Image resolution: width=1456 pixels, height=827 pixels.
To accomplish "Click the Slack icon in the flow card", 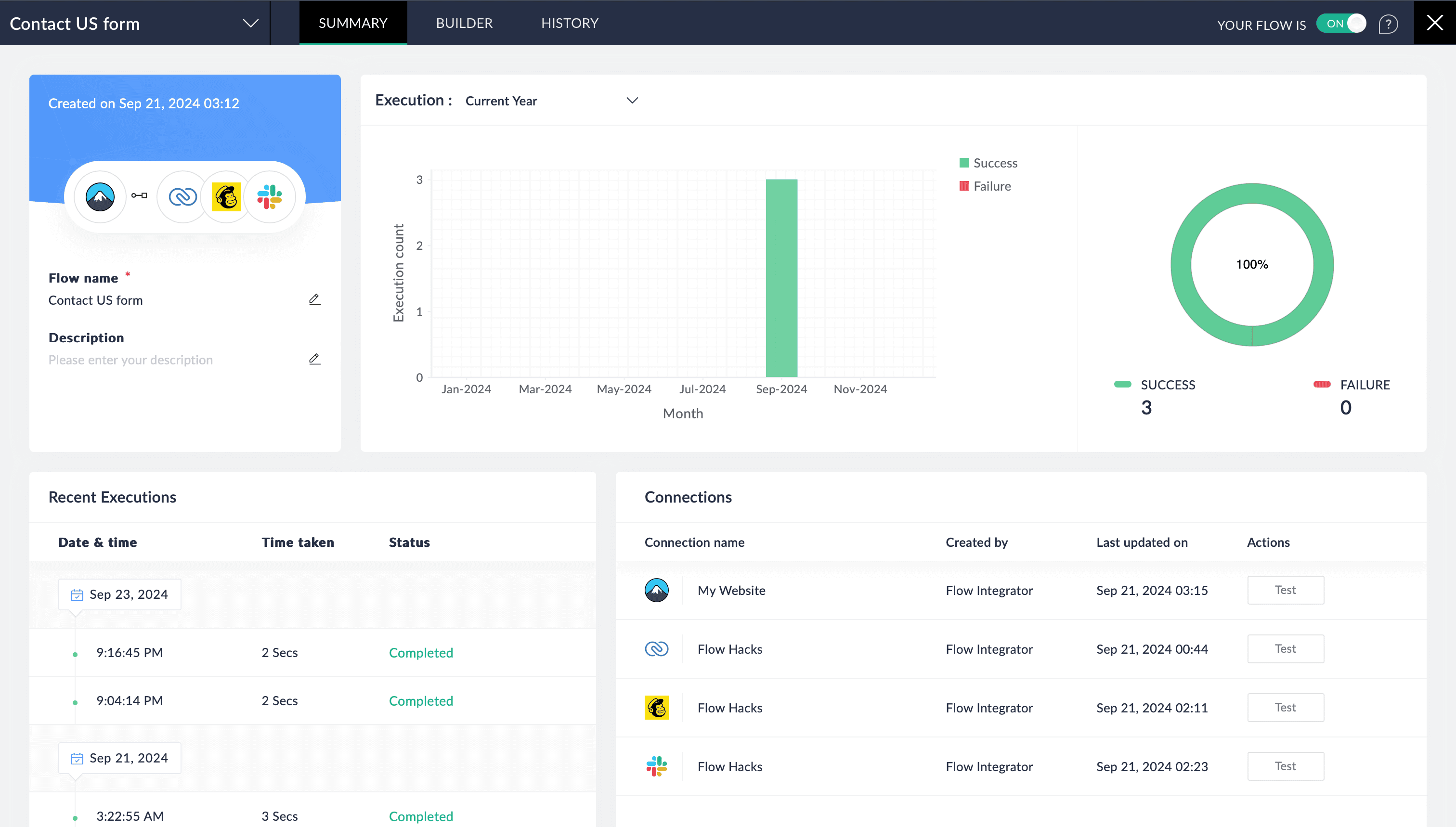I will pyautogui.click(x=269, y=196).
